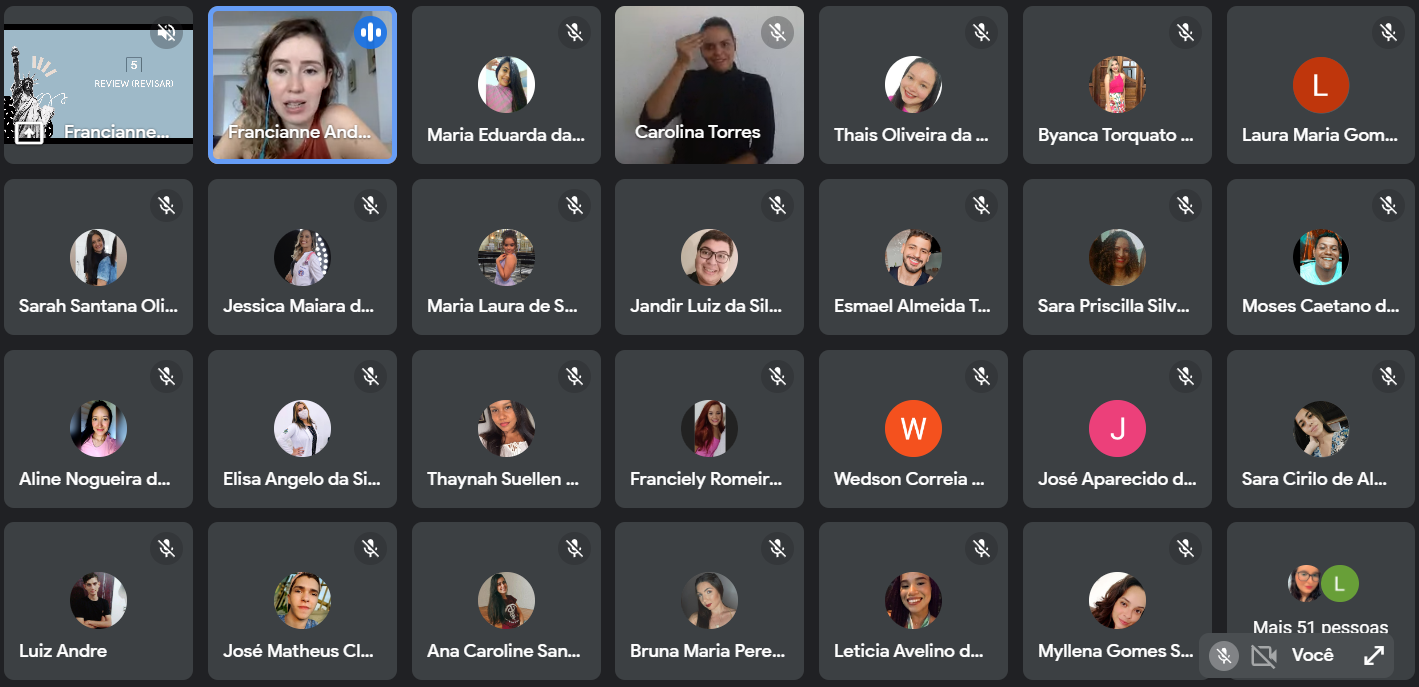
Task: Click the presentation icon on the shared screen tile
Action: (x=28, y=131)
